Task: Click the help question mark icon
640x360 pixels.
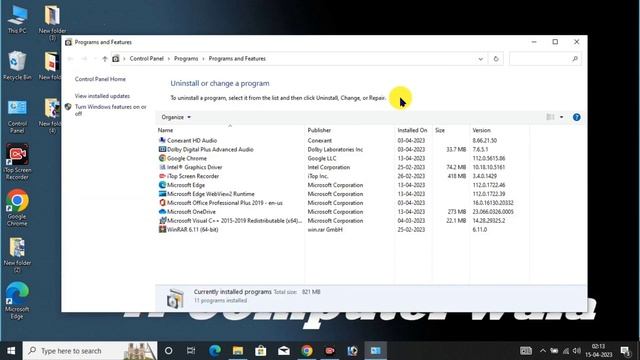Action: click(x=576, y=117)
